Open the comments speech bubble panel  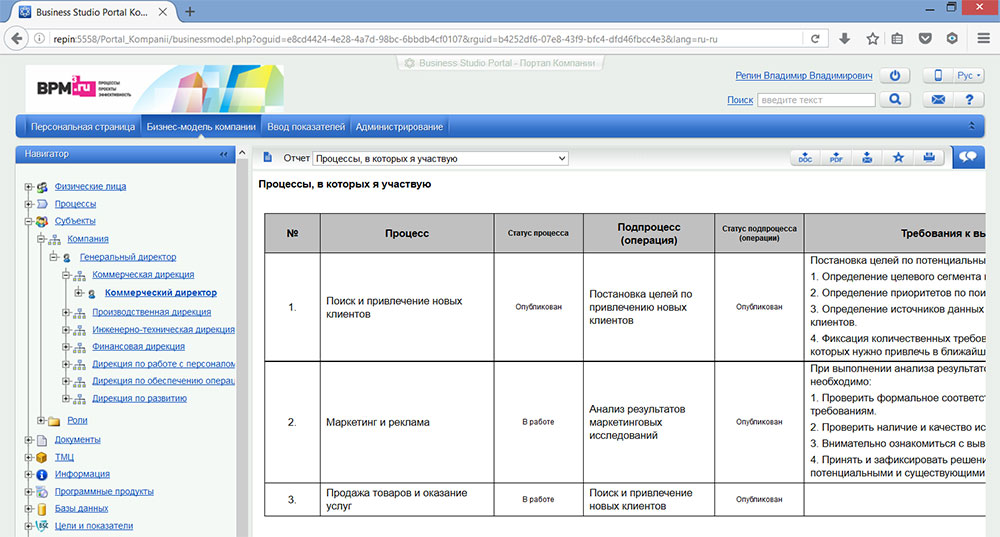click(x=968, y=157)
